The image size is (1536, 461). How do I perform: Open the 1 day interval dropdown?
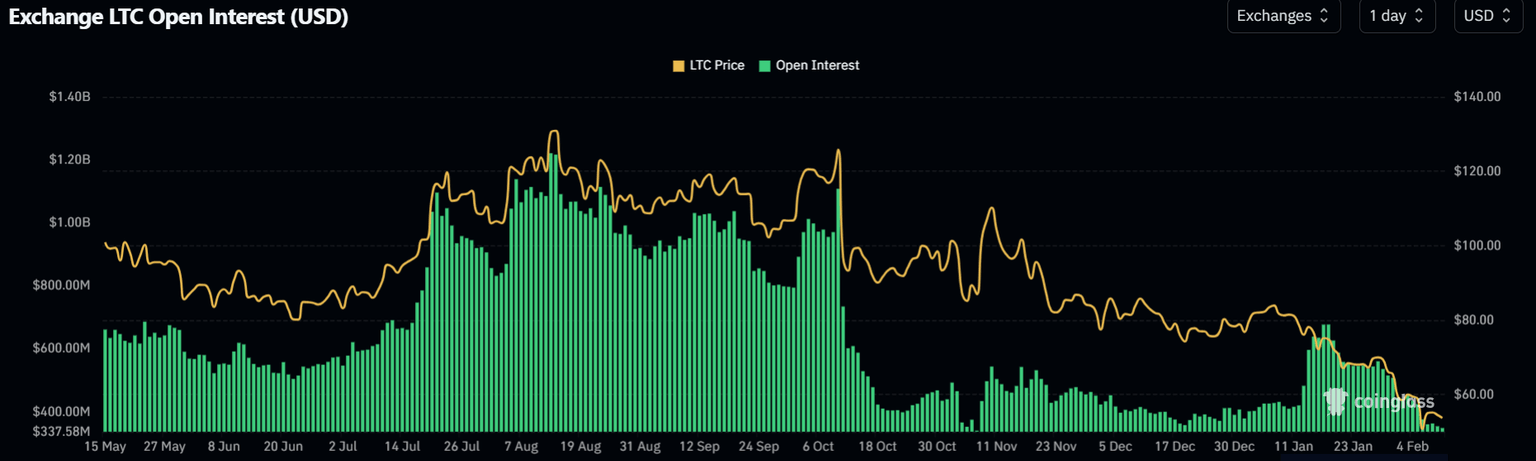tap(1396, 16)
